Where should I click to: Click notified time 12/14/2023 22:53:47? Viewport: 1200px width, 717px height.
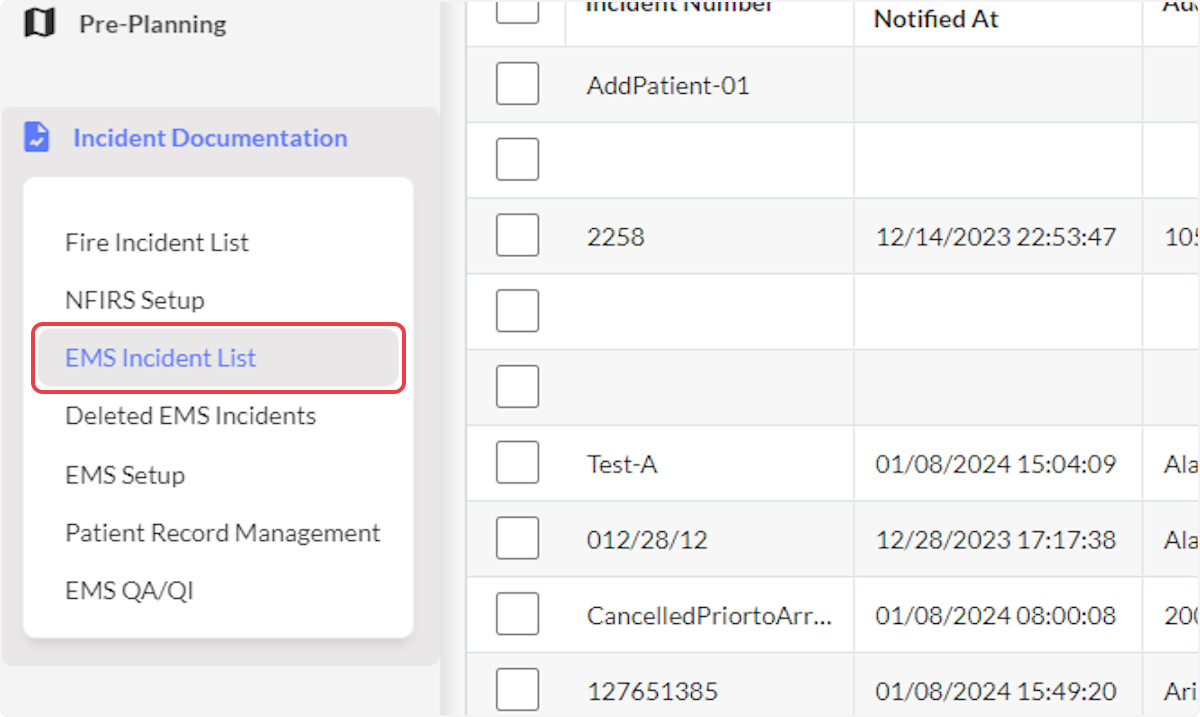point(996,237)
